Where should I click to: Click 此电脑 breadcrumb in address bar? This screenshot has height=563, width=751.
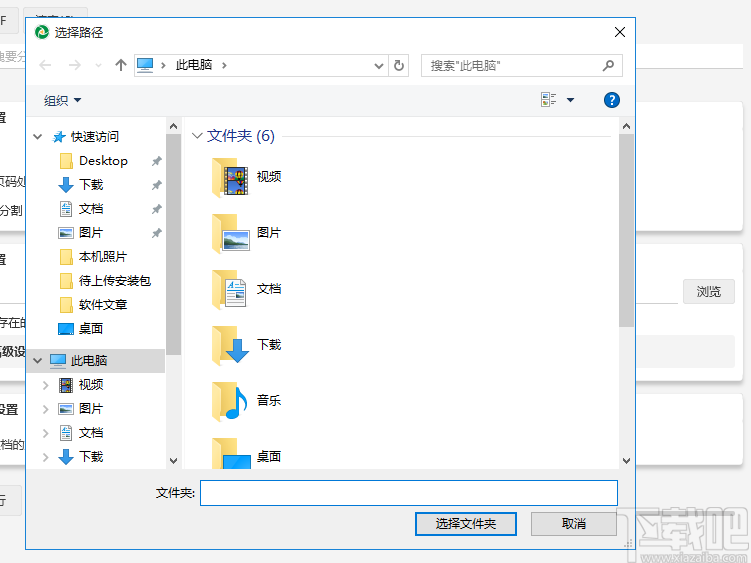pyautogui.click(x=194, y=65)
